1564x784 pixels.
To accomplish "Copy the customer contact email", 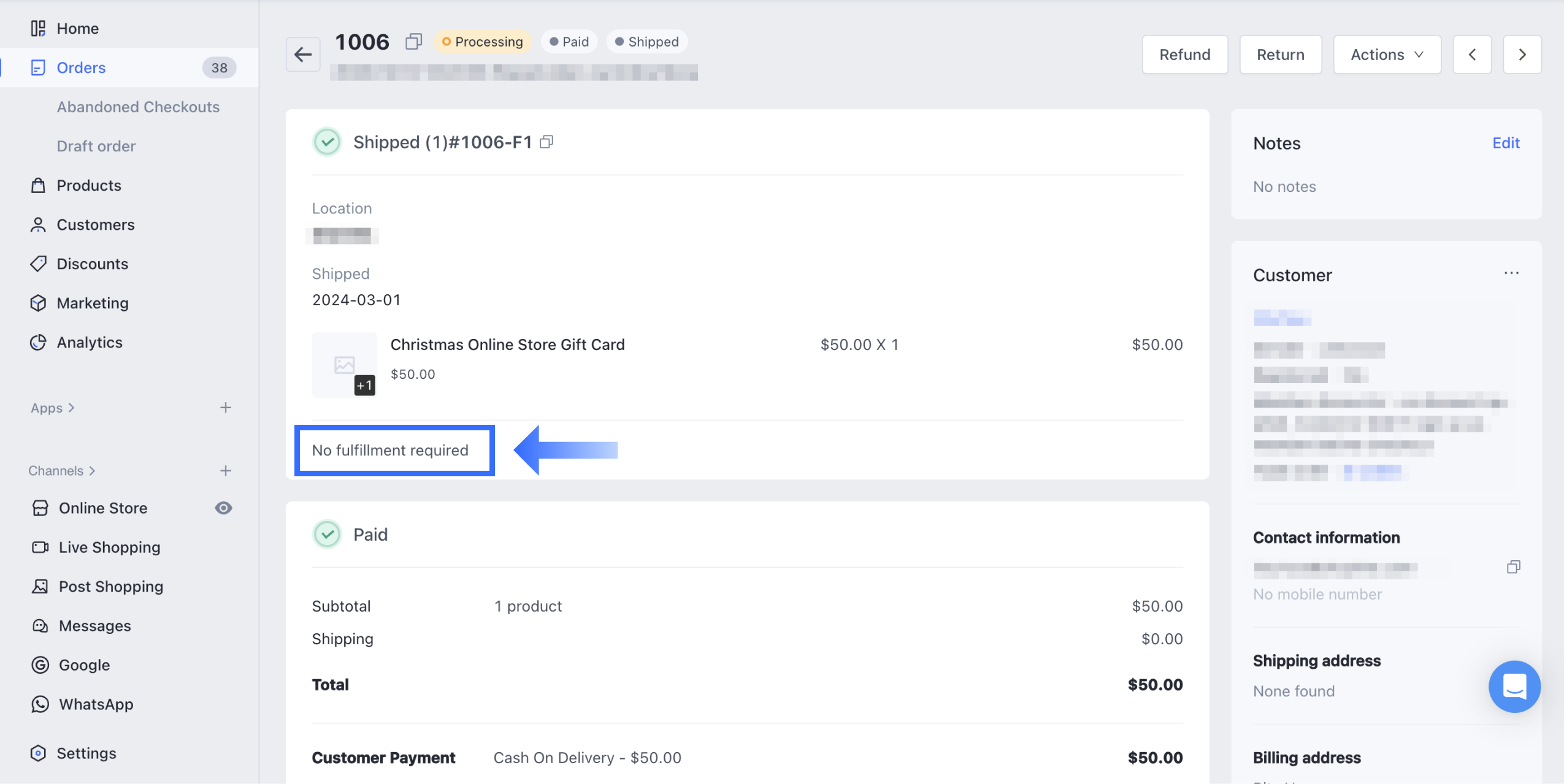I will pos(1513,567).
